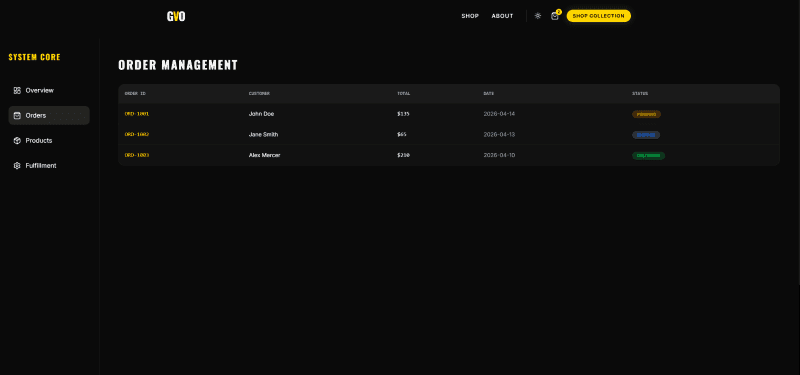Click the Order Management page heading
800x375 pixels.
click(178, 65)
